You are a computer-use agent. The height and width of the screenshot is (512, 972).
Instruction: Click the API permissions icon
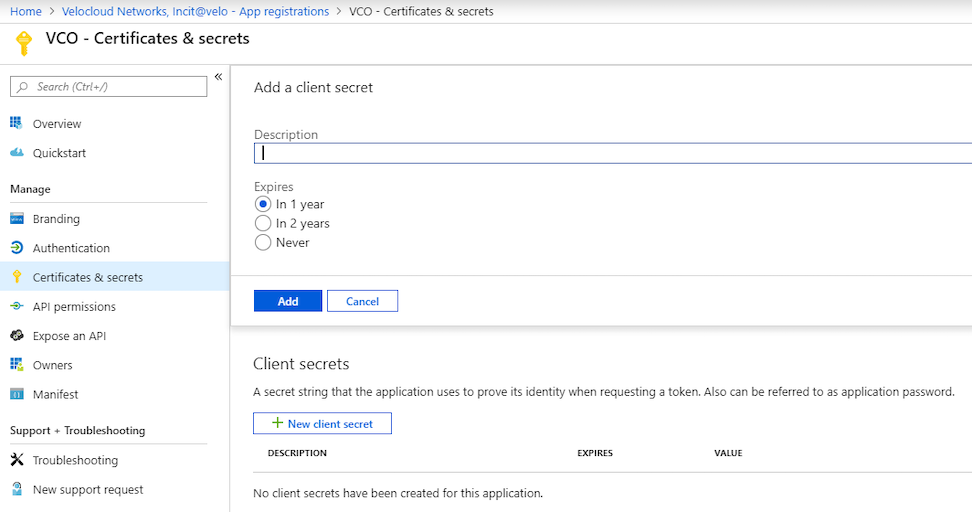coord(16,307)
